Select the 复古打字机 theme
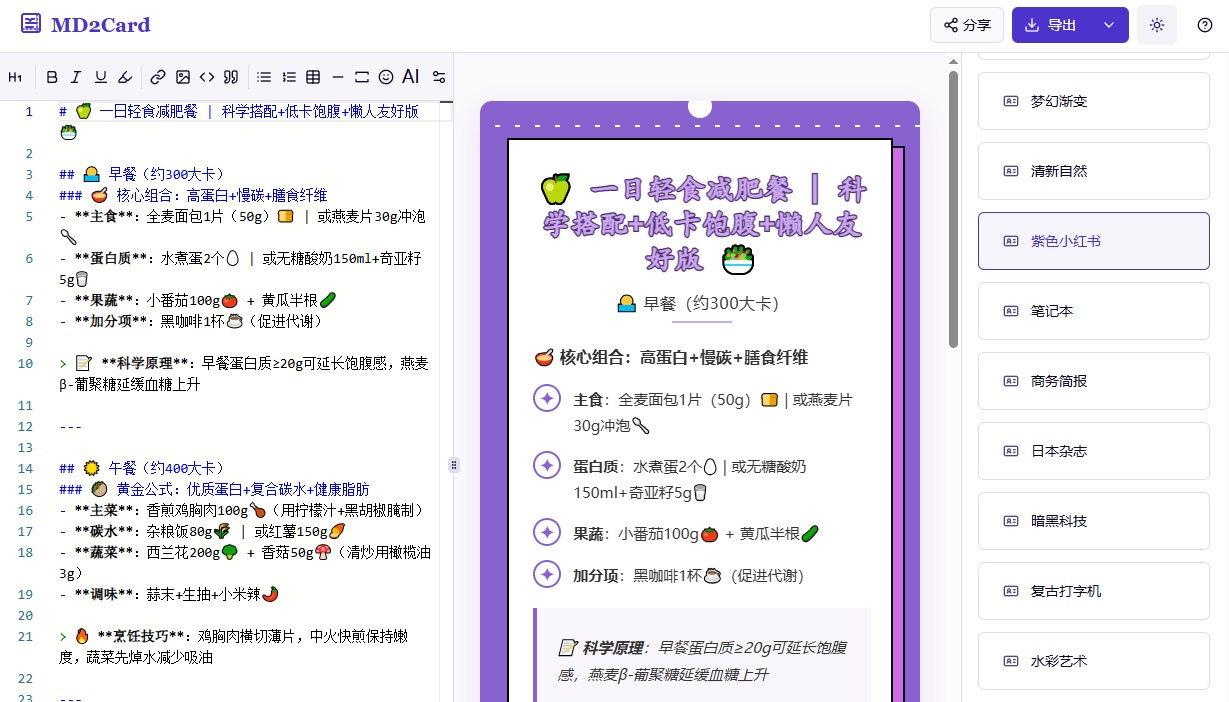 [1094, 591]
